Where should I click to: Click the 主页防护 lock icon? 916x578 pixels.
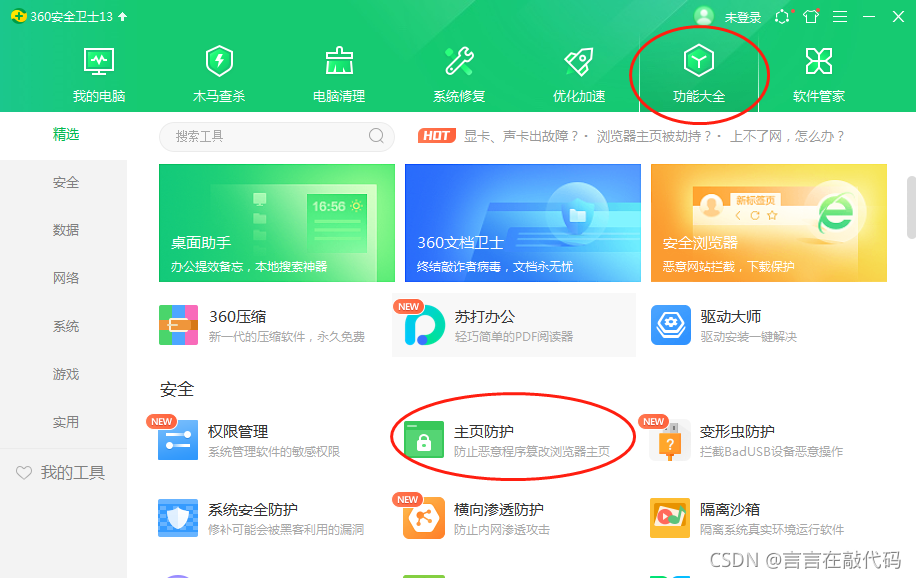click(424, 440)
